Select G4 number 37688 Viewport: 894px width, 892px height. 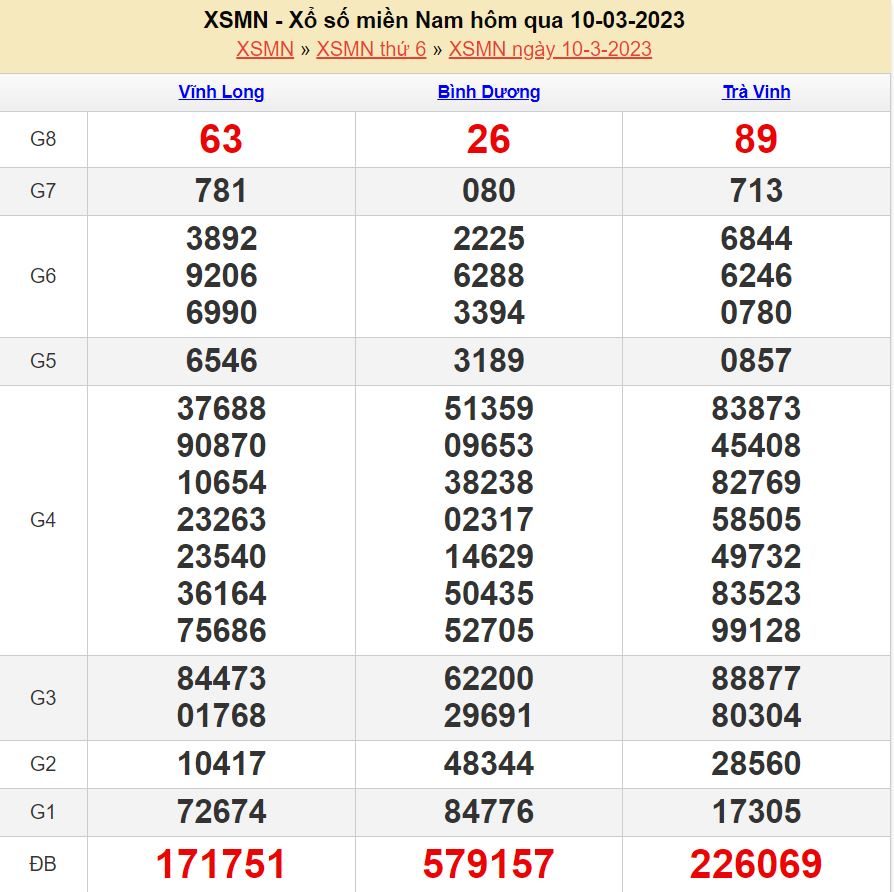[221, 409]
